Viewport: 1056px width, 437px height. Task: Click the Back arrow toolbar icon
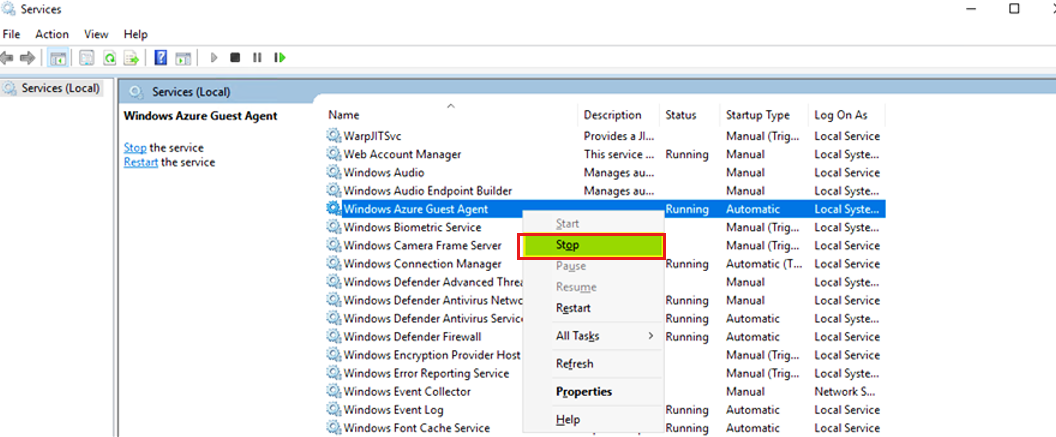[7, 58]
